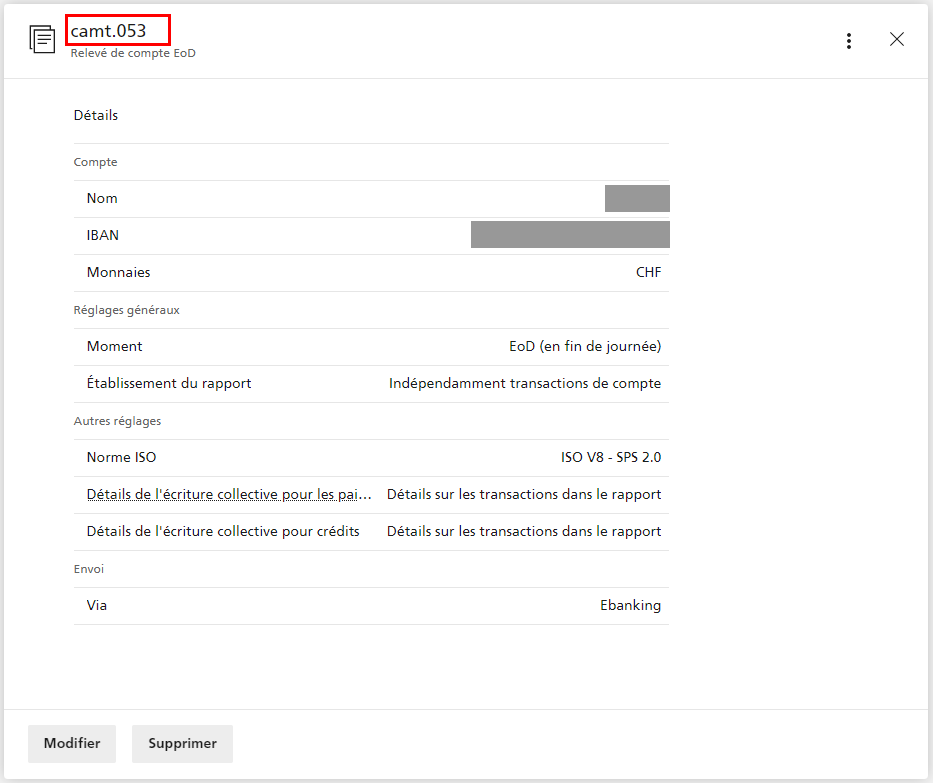Click the greyed-out Nom value
The width and height of the screenshot is (933, 783).
click(637, 198)
